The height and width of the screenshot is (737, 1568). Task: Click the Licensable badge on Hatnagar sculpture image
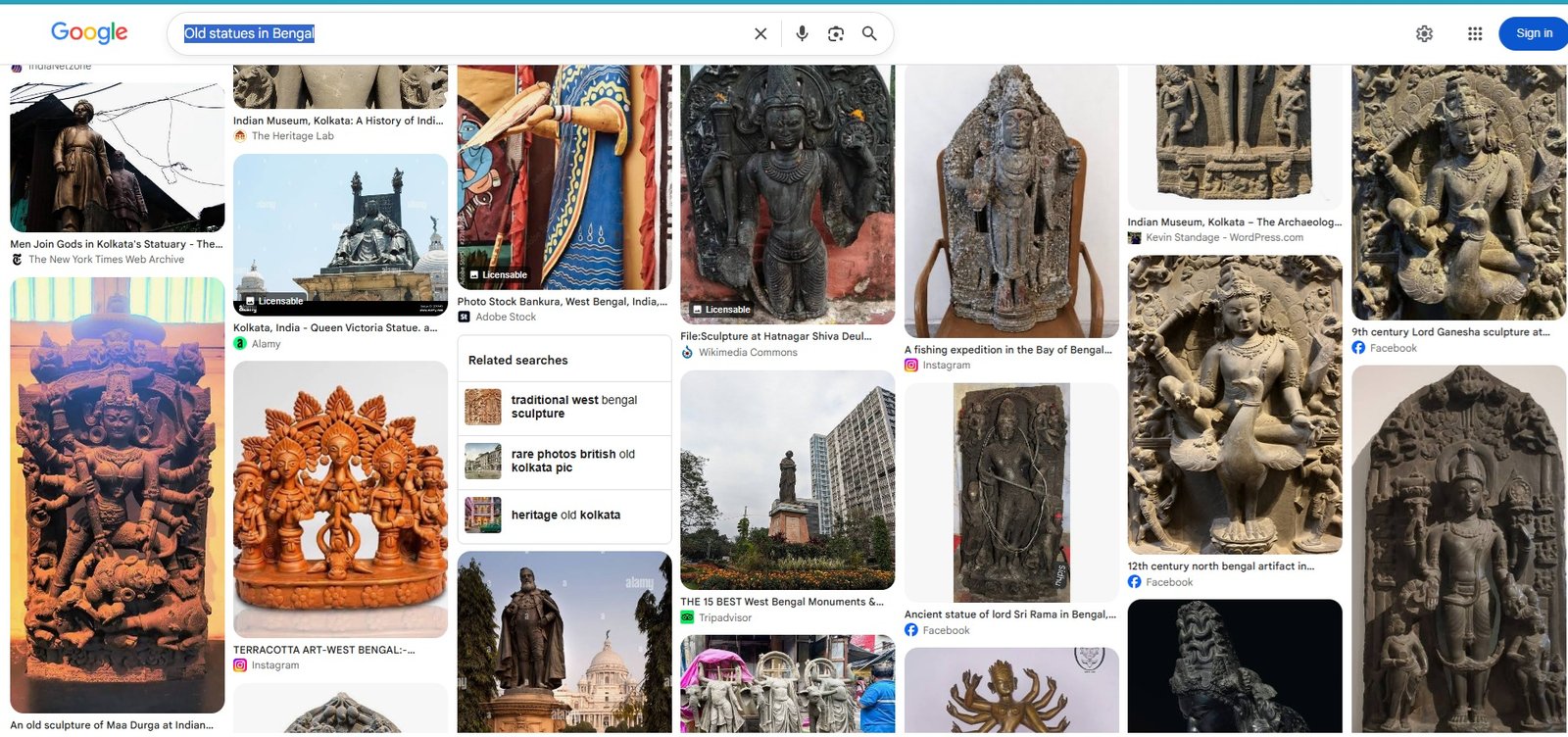point(720,310)
